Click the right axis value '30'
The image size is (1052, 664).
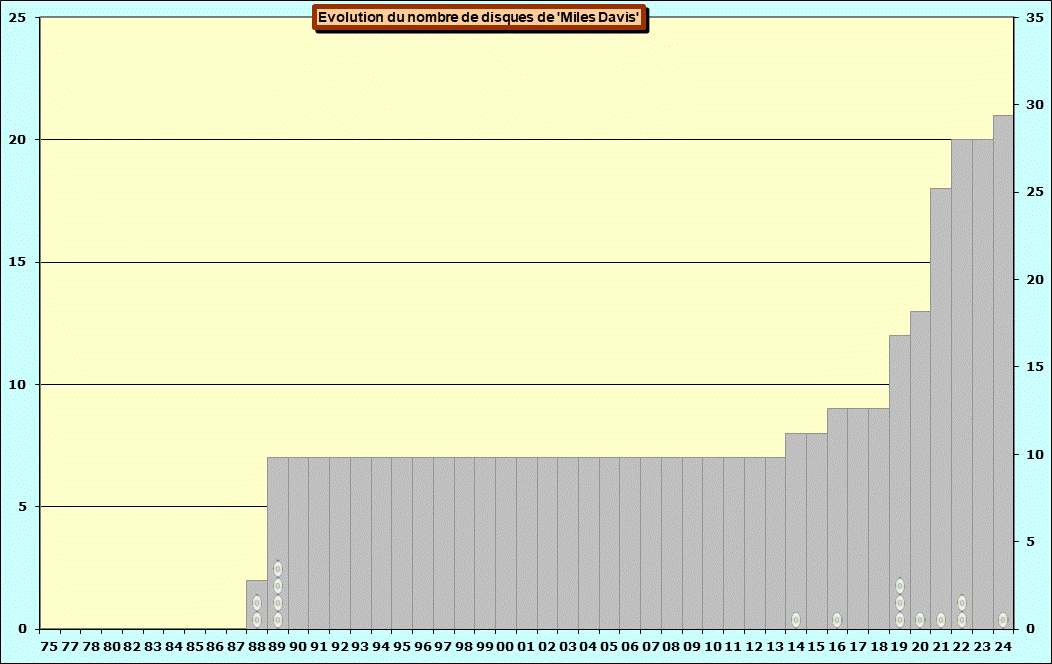[x=1034, y=105]
